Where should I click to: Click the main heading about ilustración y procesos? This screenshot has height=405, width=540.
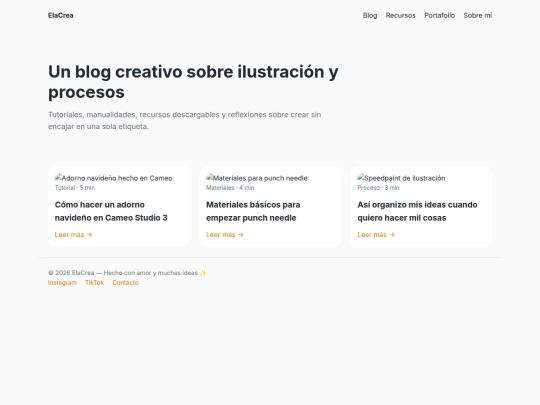193,82
